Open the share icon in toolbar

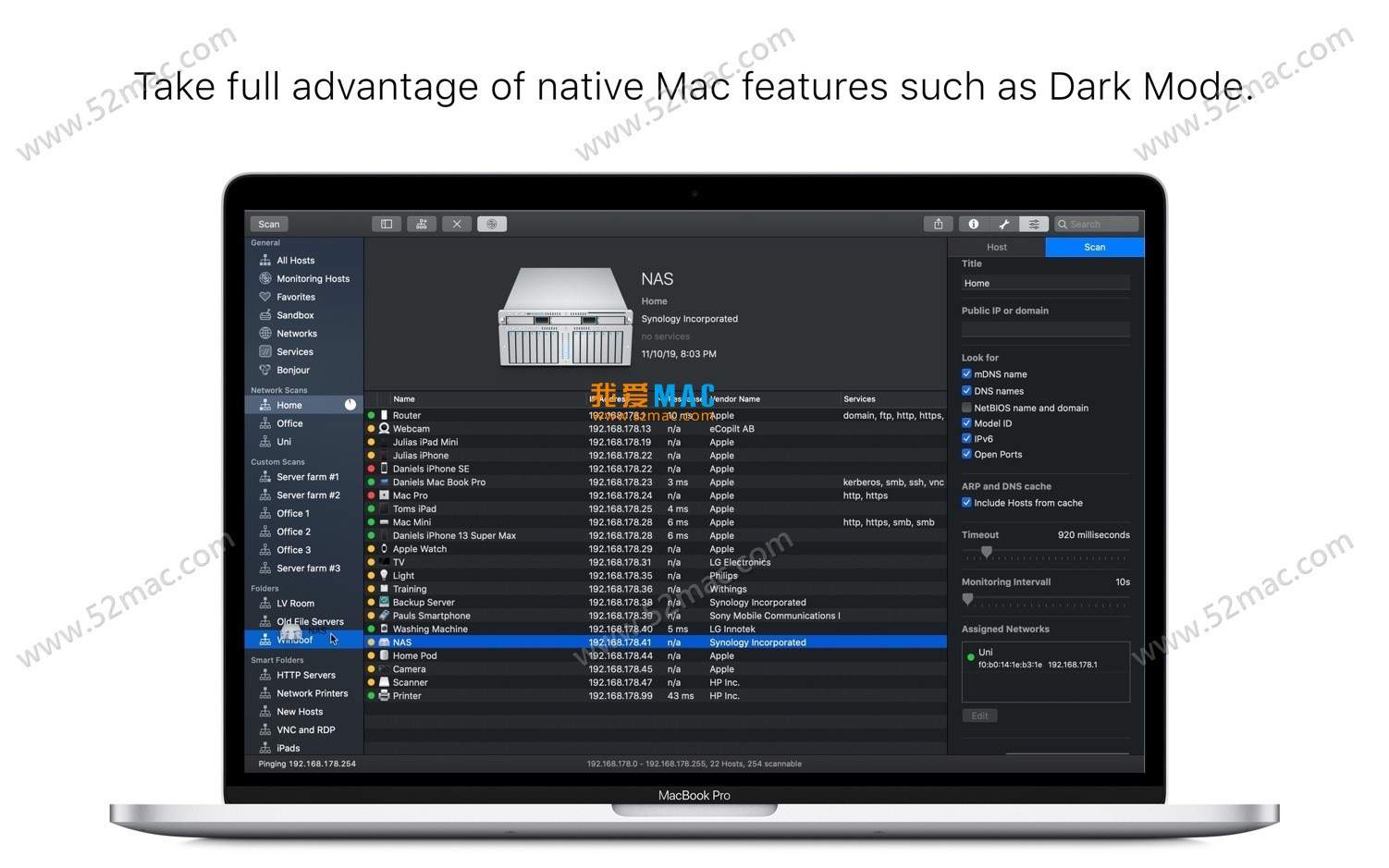[938, 224]
